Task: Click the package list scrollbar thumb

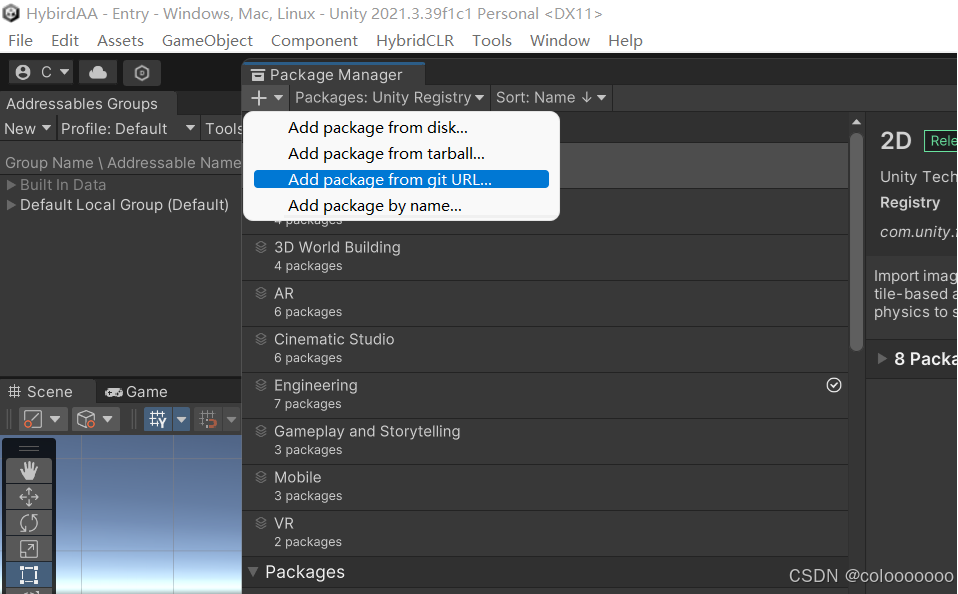Action: coord(857,241)
